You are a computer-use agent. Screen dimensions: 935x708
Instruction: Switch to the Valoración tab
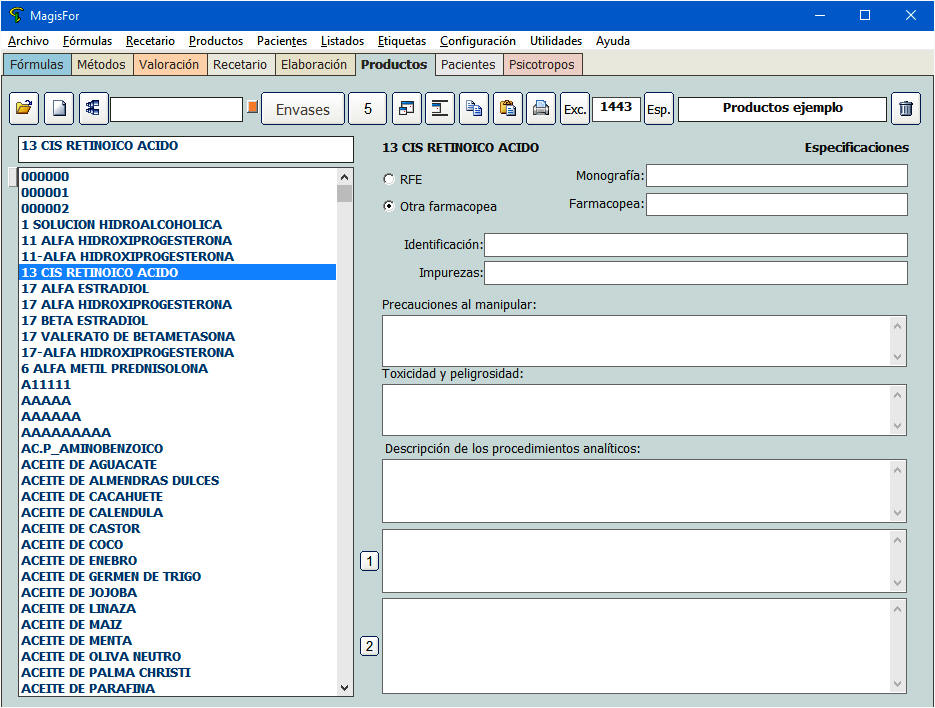coord(169,64)
